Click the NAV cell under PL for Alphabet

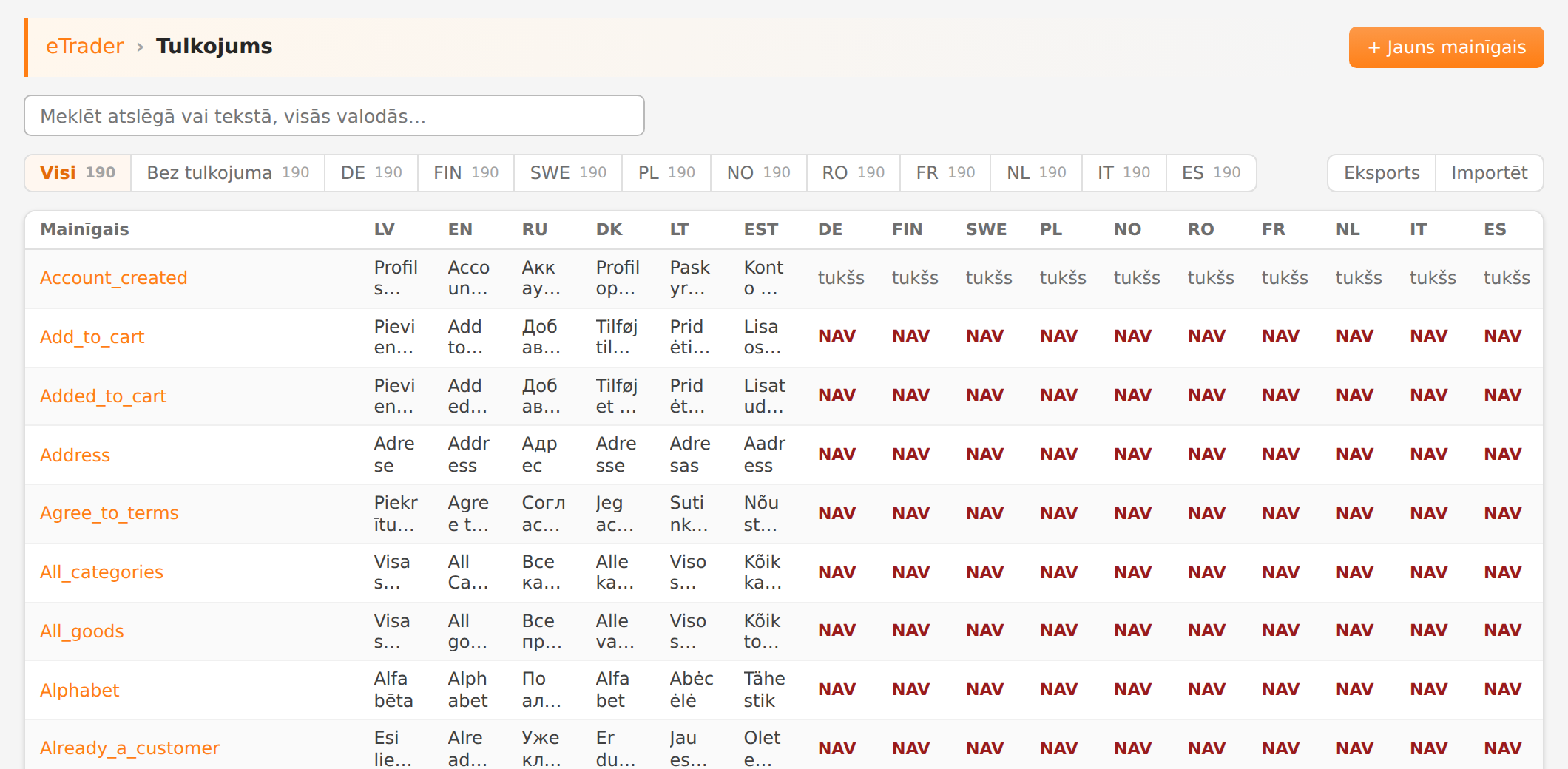tap(1059, 690)
